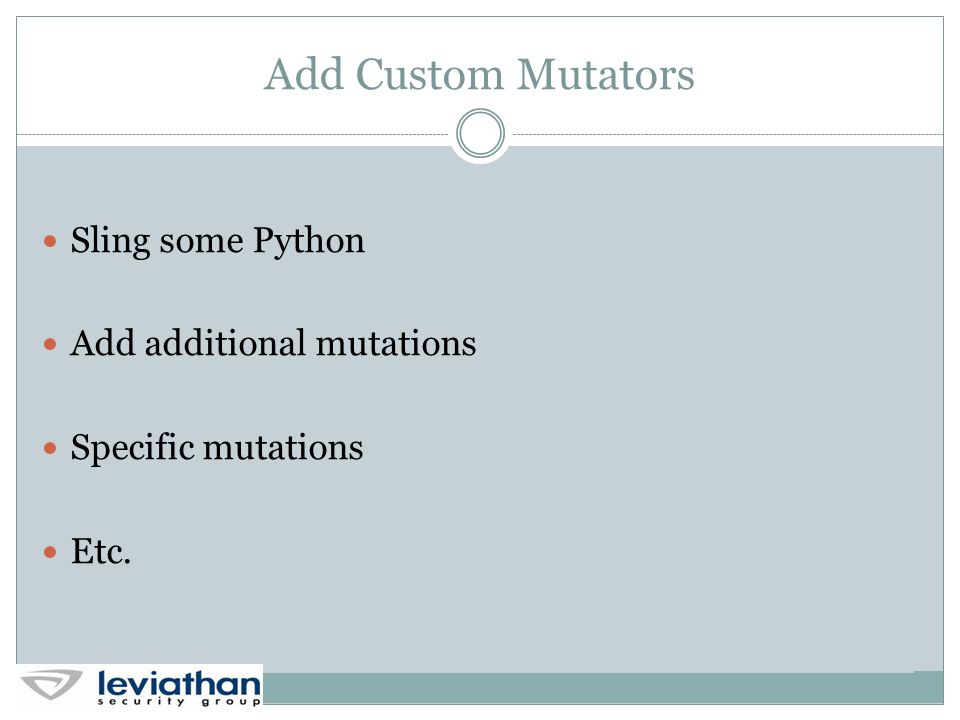Click the security group tagline text
This screenshot has width=960, height=720.
[x=179, y=702]
